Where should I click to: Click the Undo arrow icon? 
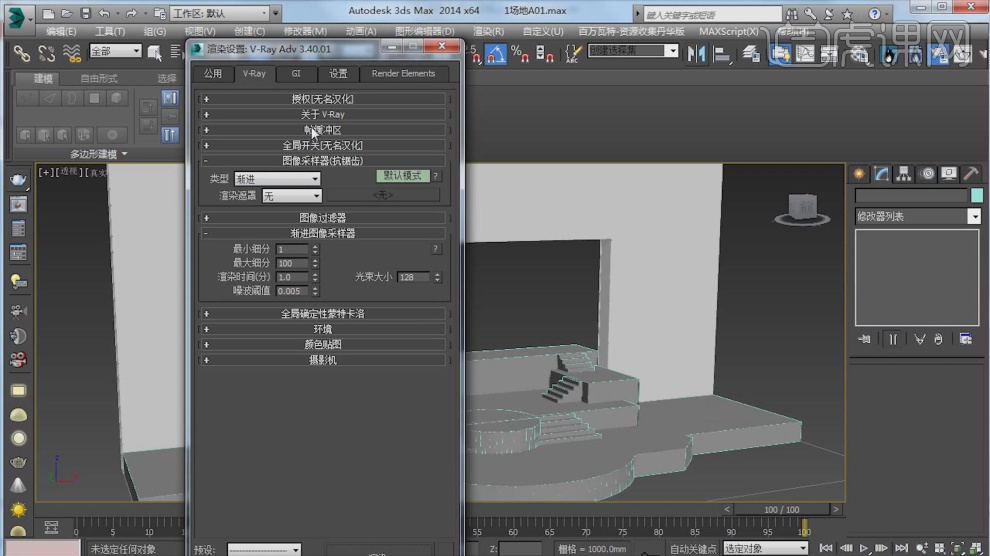tap(105, 13)
